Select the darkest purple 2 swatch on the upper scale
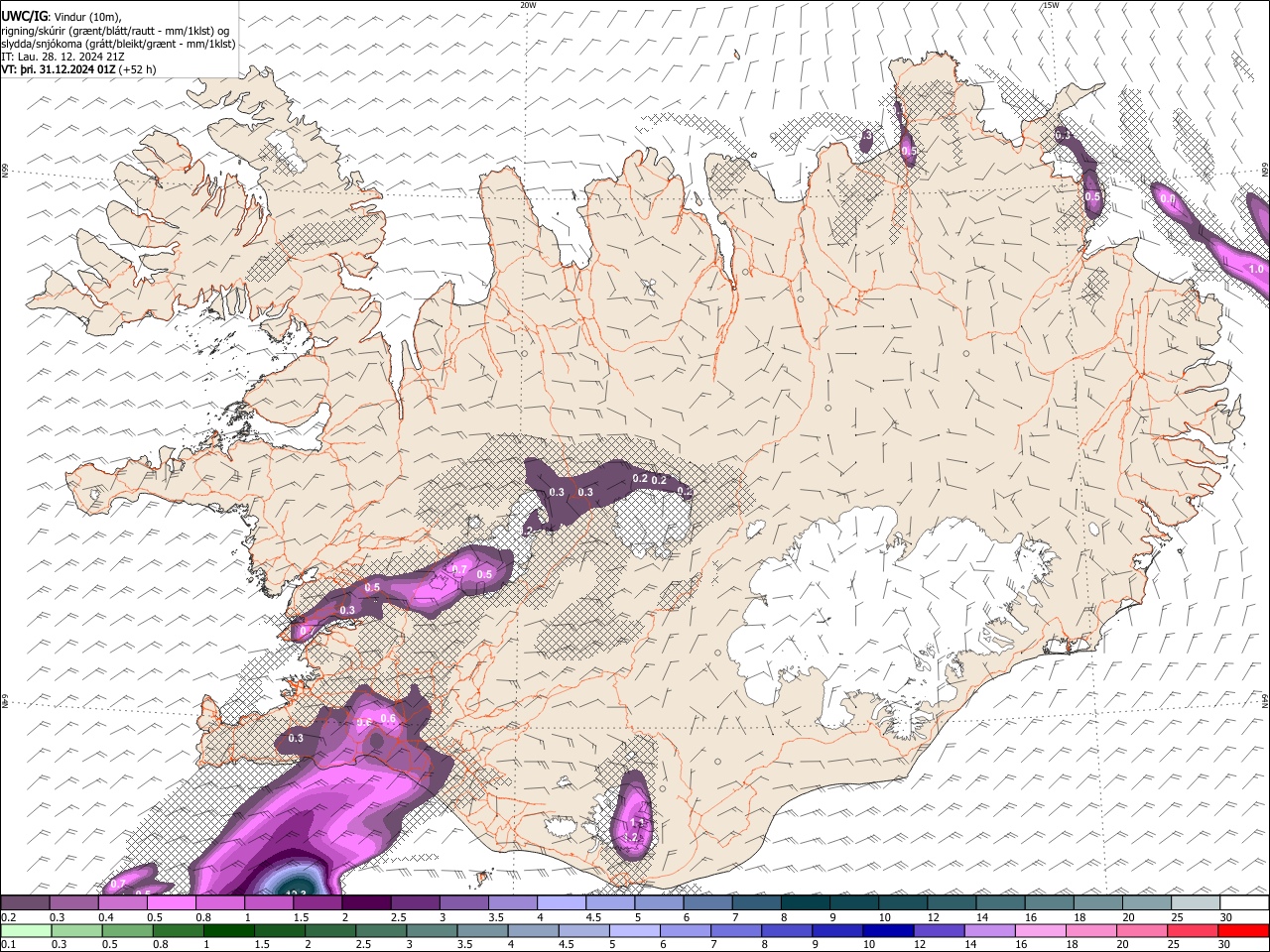The height and width of the screenshot is (952, 1270). click(365, 902)
